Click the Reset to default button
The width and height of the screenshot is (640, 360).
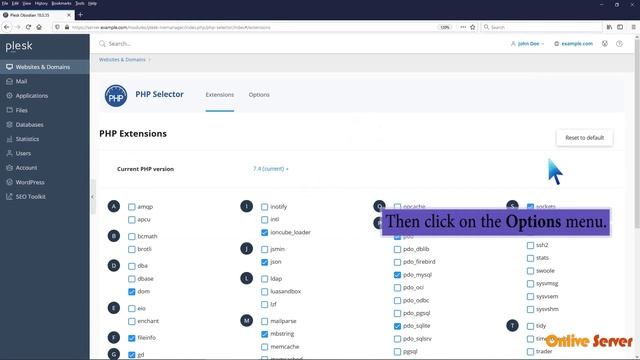[x=584, y=138]
